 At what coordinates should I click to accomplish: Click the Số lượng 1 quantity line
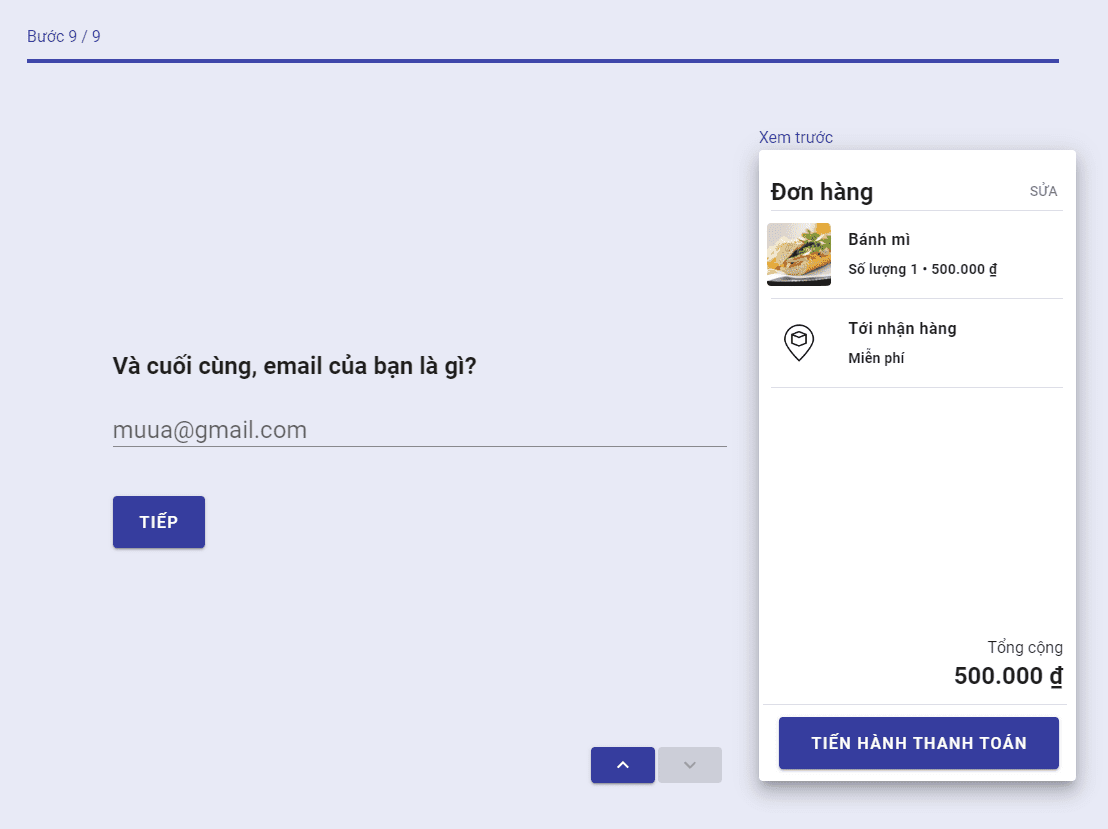point(922,269)
